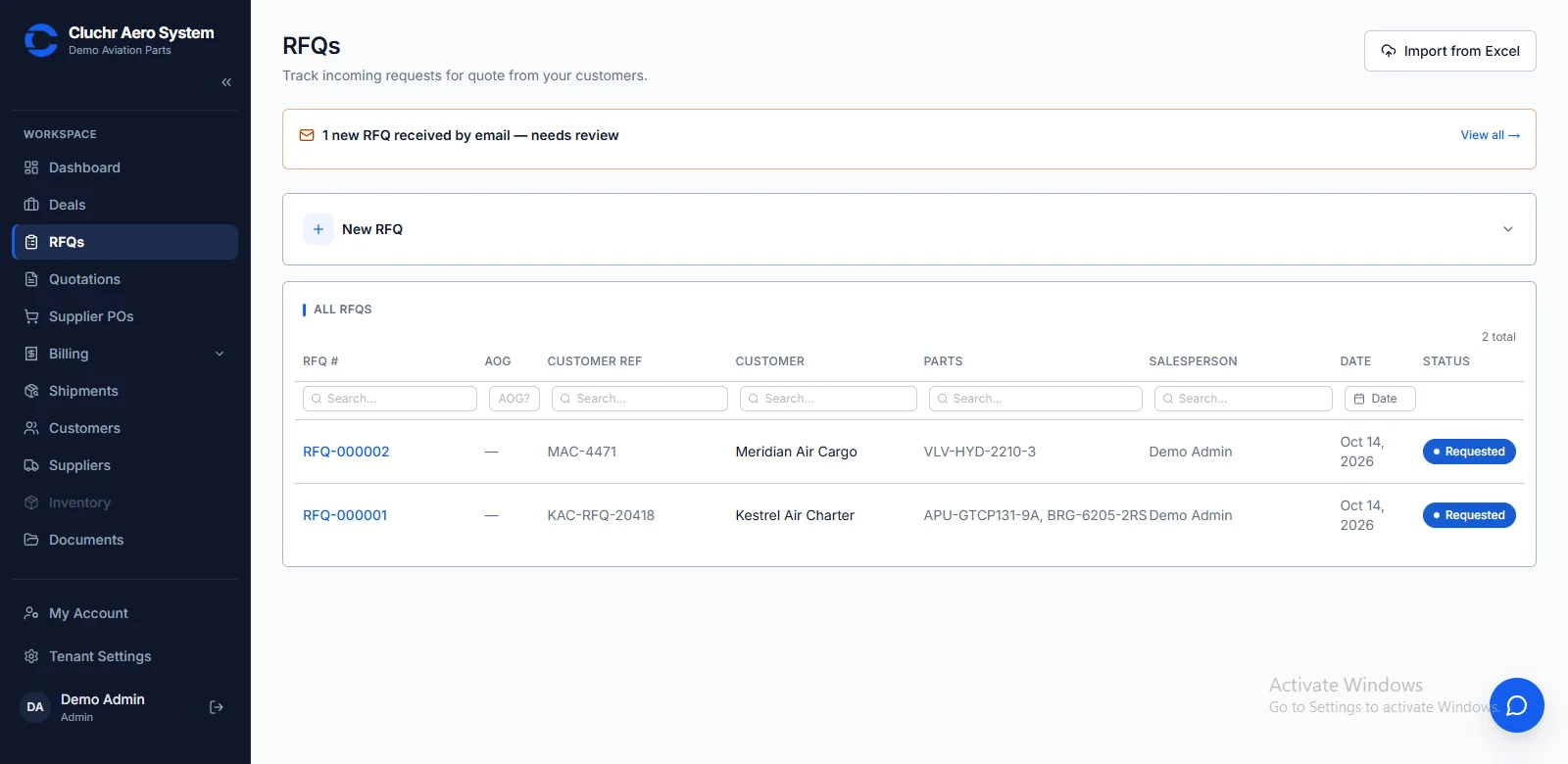Image resolution: width=1568 pixels, height=764 pixels.
Task: Open Tenant Settings
Action: (124, 656)
